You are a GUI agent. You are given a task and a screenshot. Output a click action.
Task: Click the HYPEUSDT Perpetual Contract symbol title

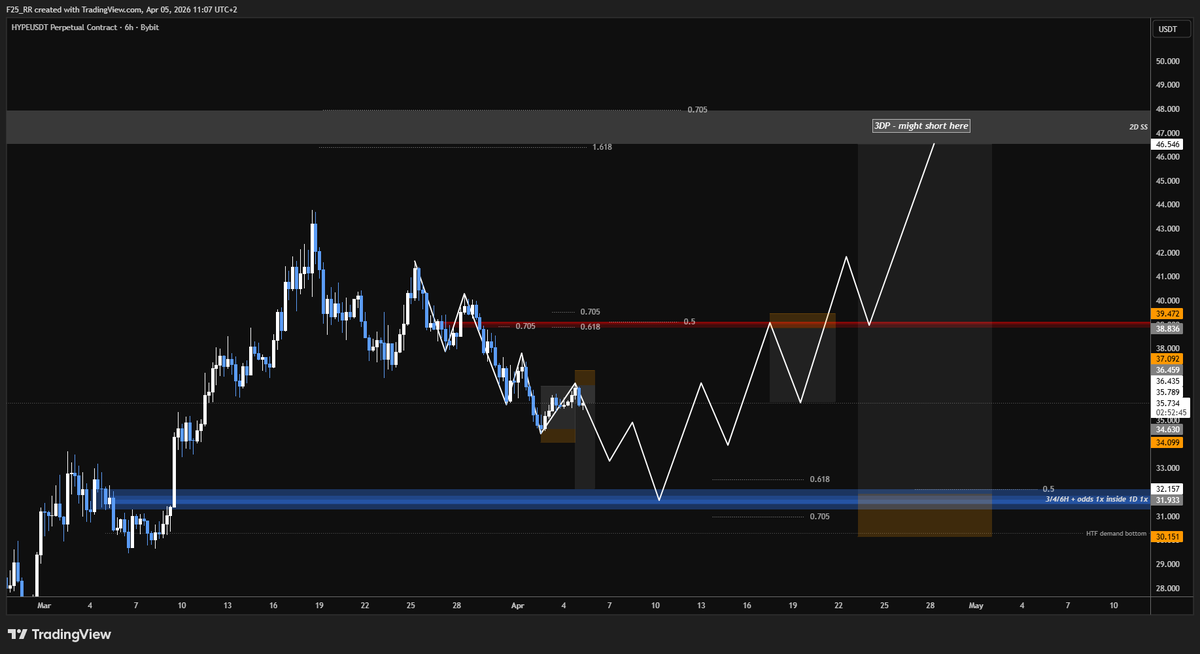(x=66, y=27)
